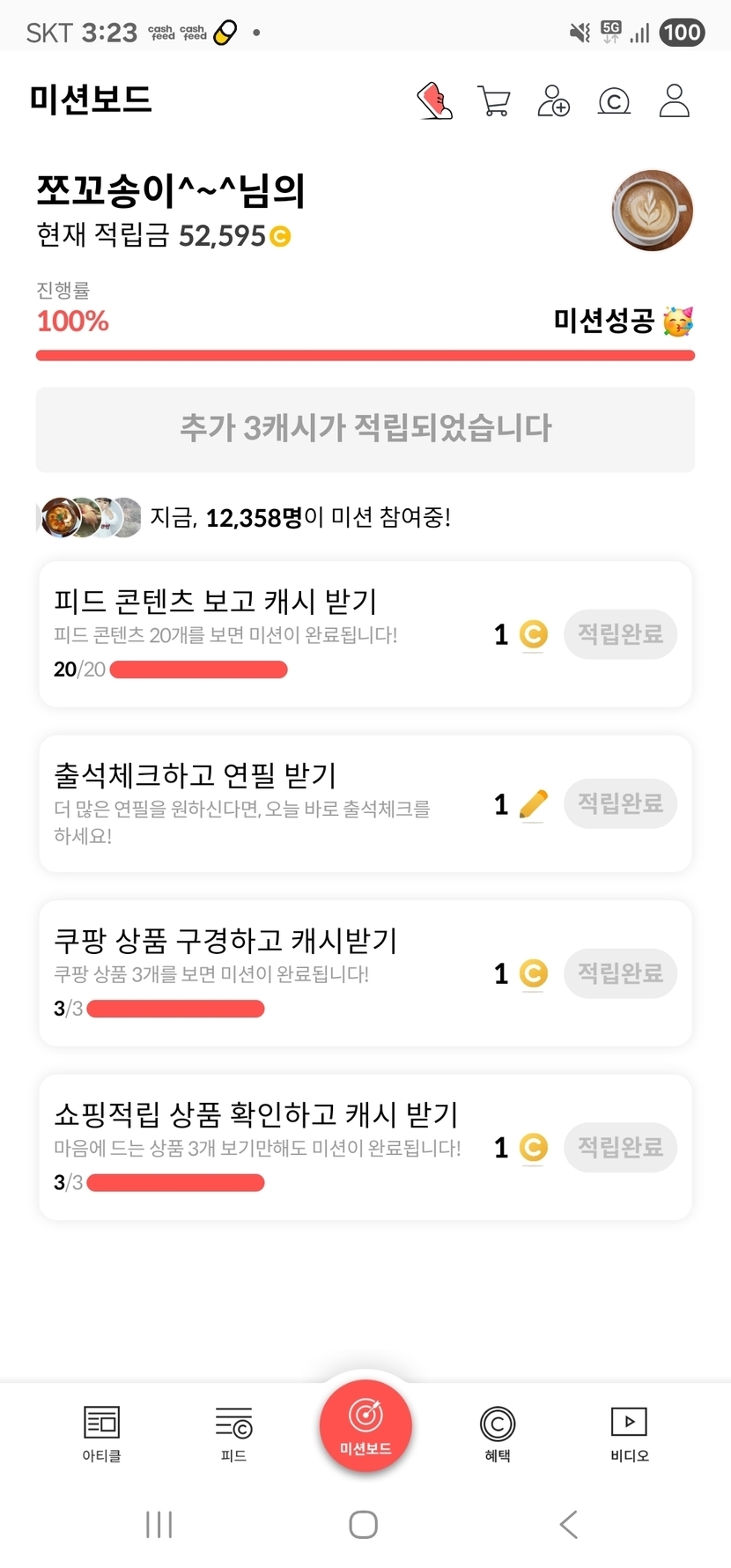Switch to the 피드 tab
This screenshot has height=1568, width=731.
233,1433
